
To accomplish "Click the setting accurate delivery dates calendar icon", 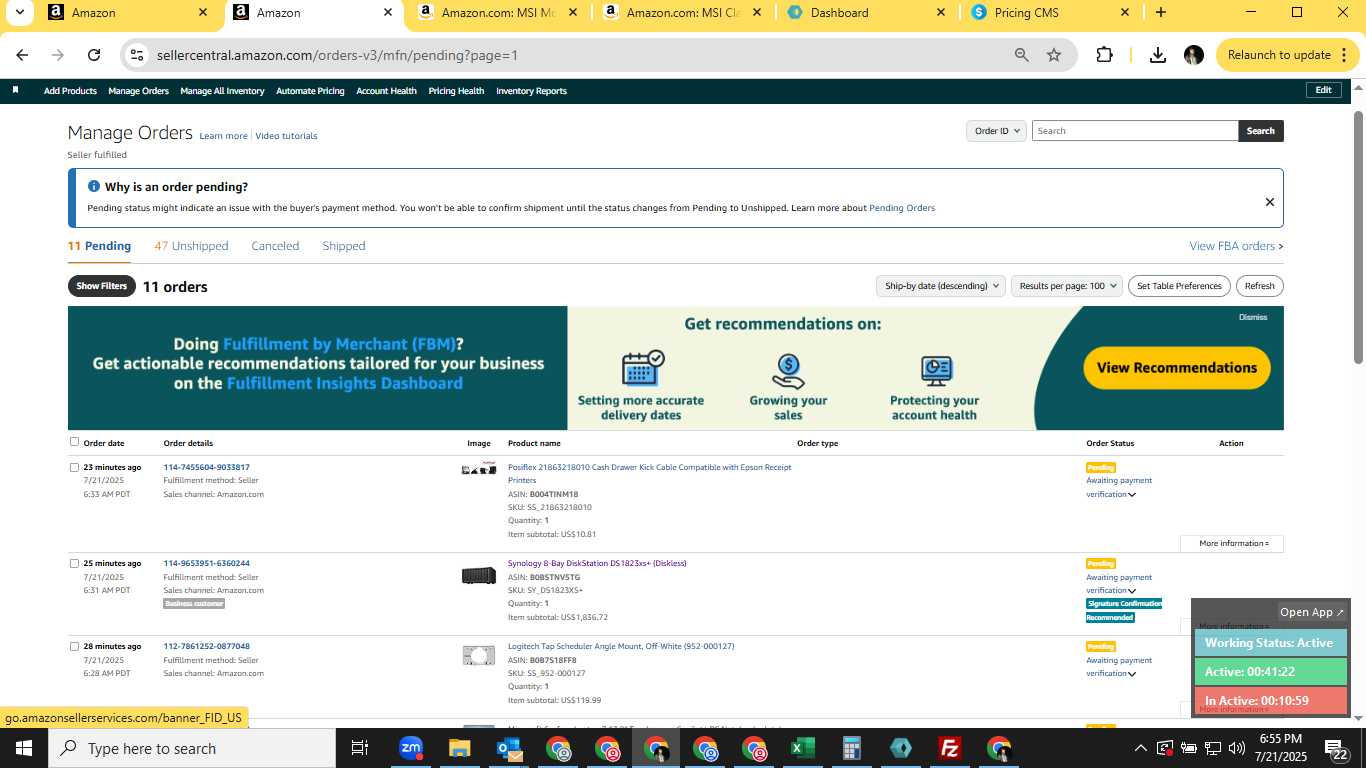I will click(642, 368).
